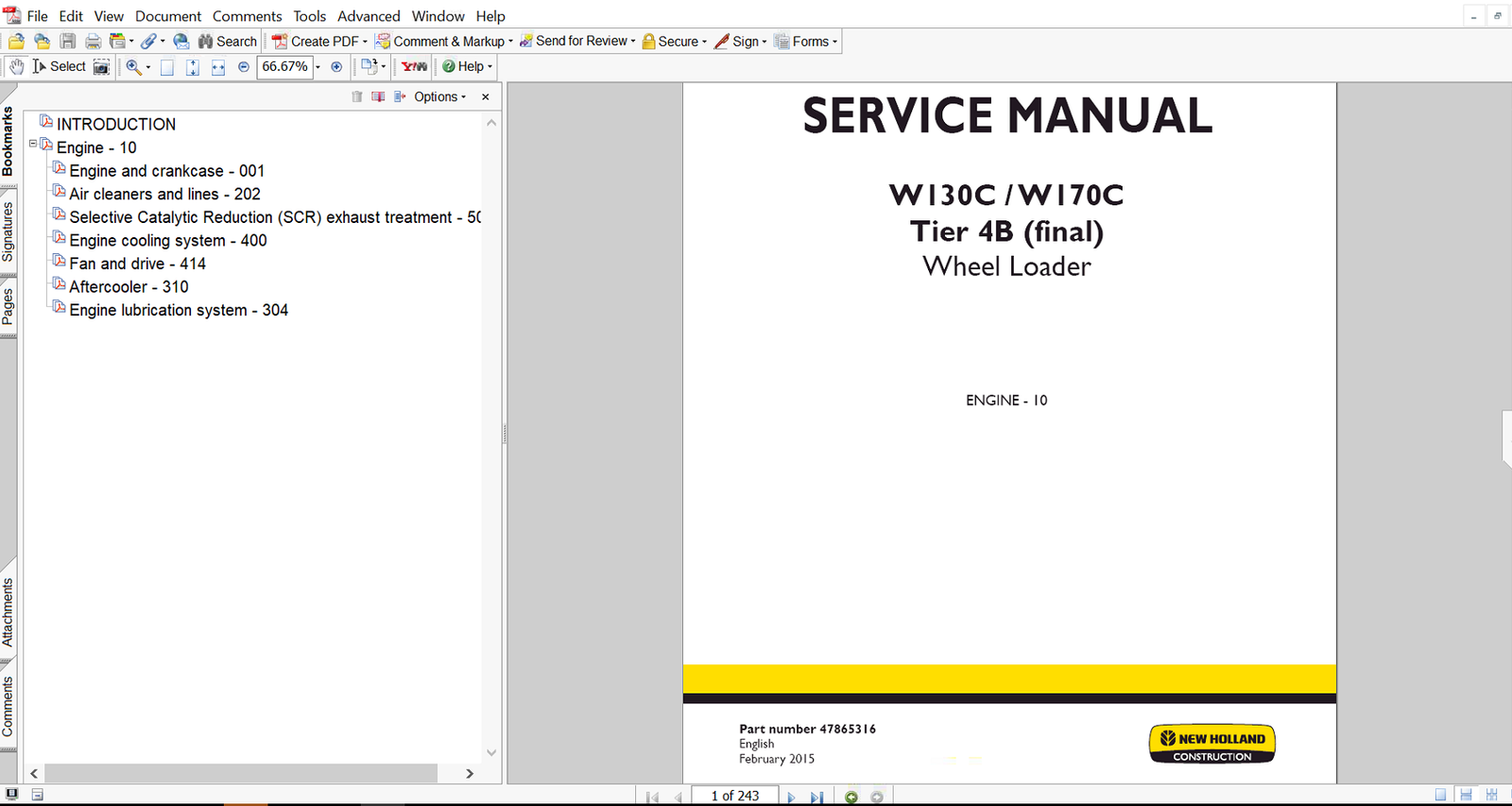This screenshot has width=1512, height=806.
Task: Open the Document menu
Action: 168,16
